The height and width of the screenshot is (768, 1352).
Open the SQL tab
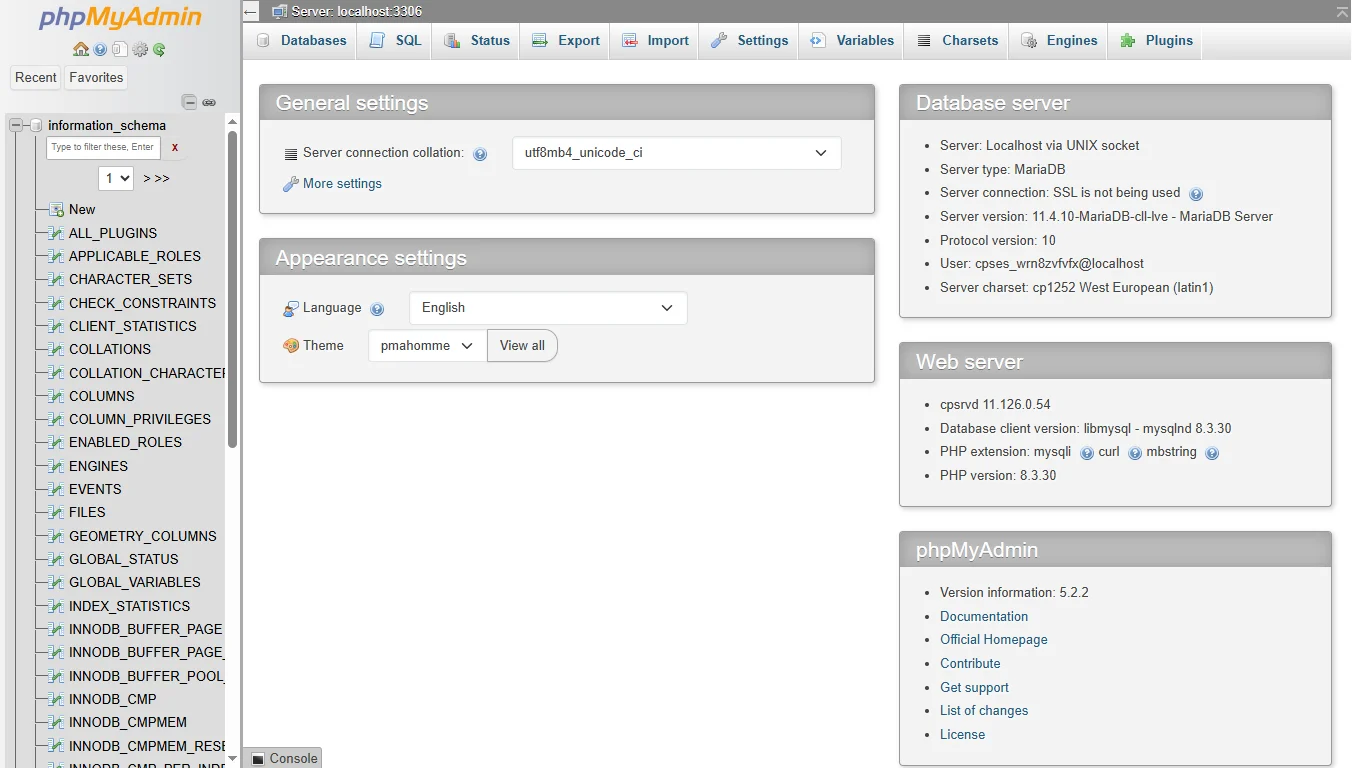(x=396, y=41)
